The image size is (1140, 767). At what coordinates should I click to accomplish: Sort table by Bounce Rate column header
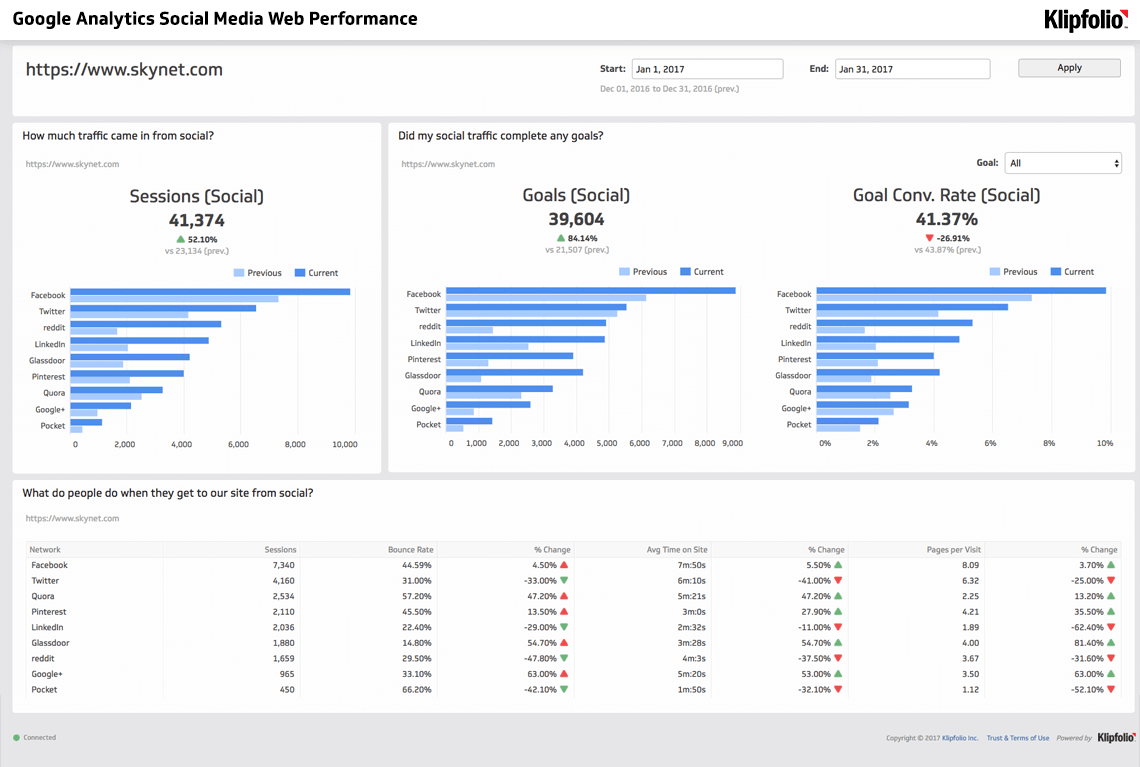[x=411, y=550]
